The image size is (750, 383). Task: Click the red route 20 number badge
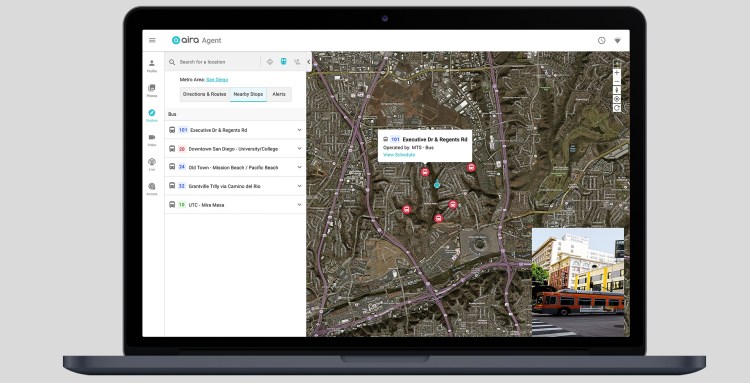(182, 149)
